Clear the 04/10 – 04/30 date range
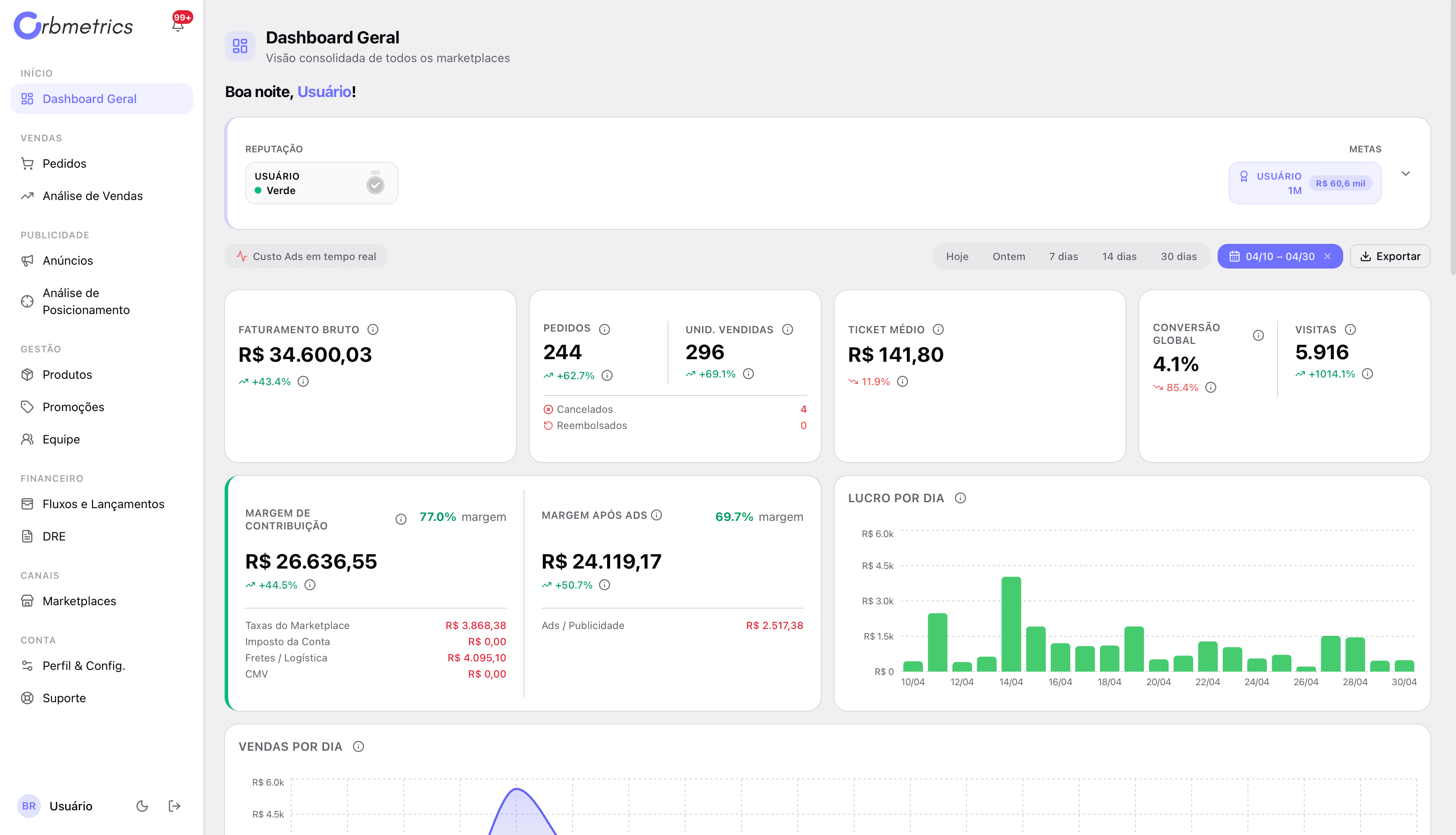 click(1327, 256)
